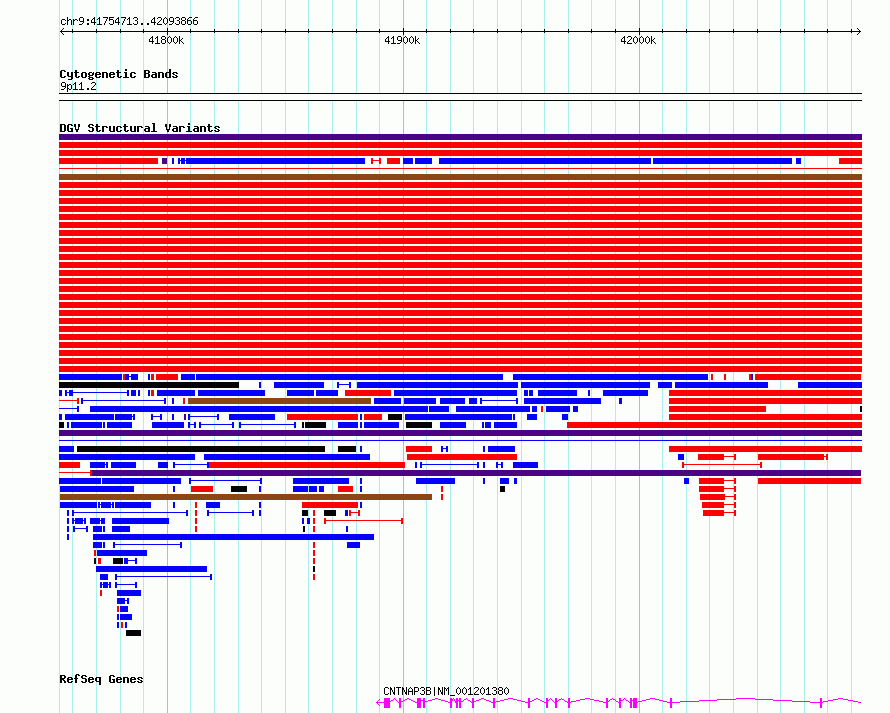Image resolution: width=890 pixels, height=713 pixels.
Task: Click the CNTNAP3B|NM_001201380 gene label
Action: [x=446, y=691]
